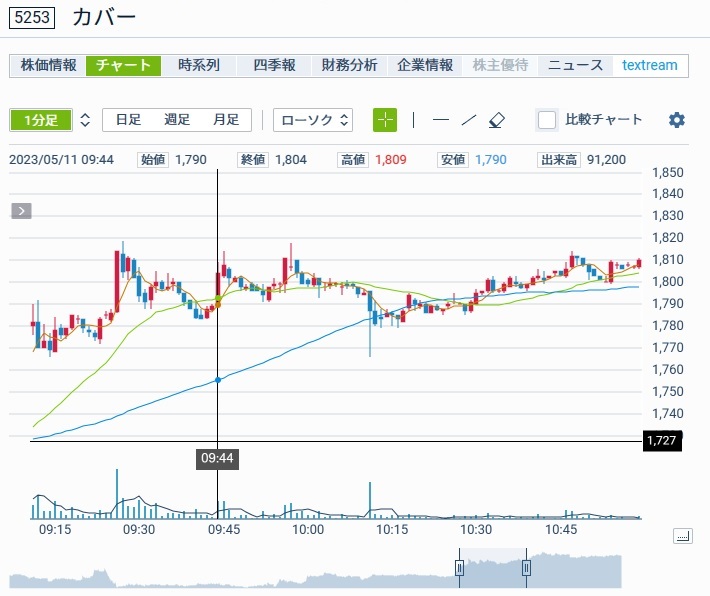
Task: Select the diagonal trend line tool
Action: click(468, 120)
